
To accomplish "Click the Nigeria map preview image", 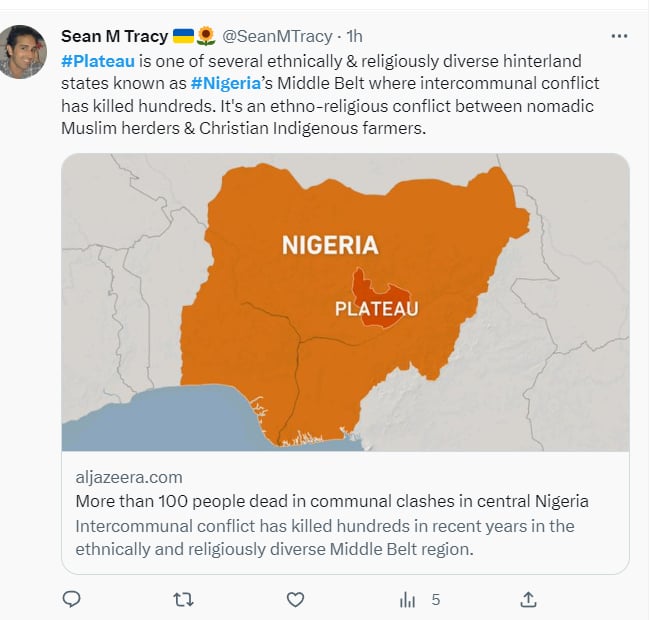I will pyautogui.click(x=345, y=302).
